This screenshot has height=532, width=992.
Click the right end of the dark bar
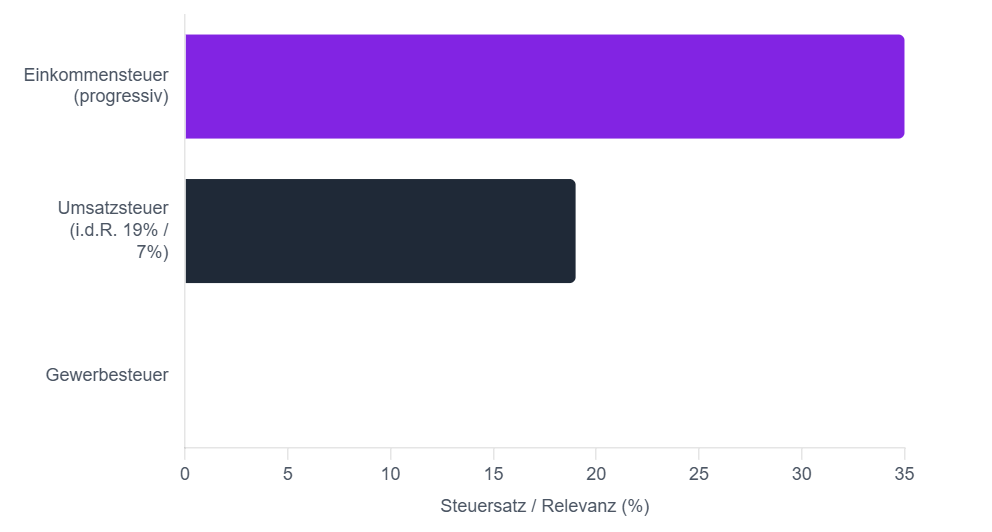(x=572, y=231)
